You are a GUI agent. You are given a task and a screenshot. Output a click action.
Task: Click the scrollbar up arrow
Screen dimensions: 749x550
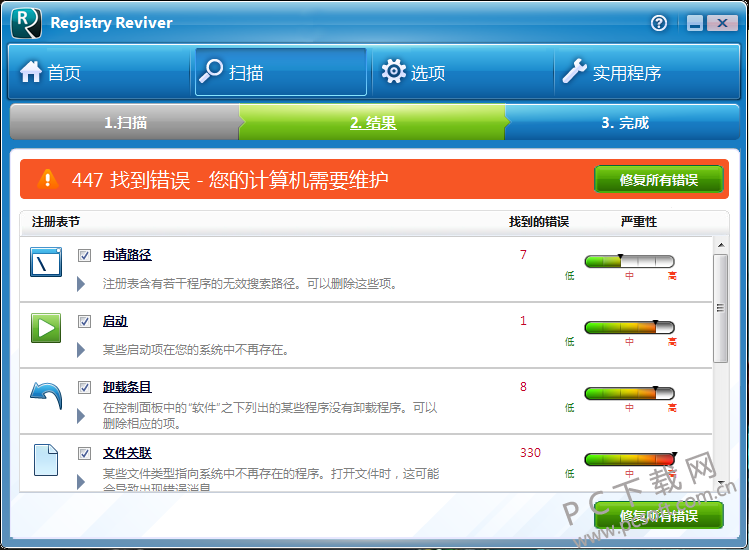pyautogui.click(x=721, y=245)
